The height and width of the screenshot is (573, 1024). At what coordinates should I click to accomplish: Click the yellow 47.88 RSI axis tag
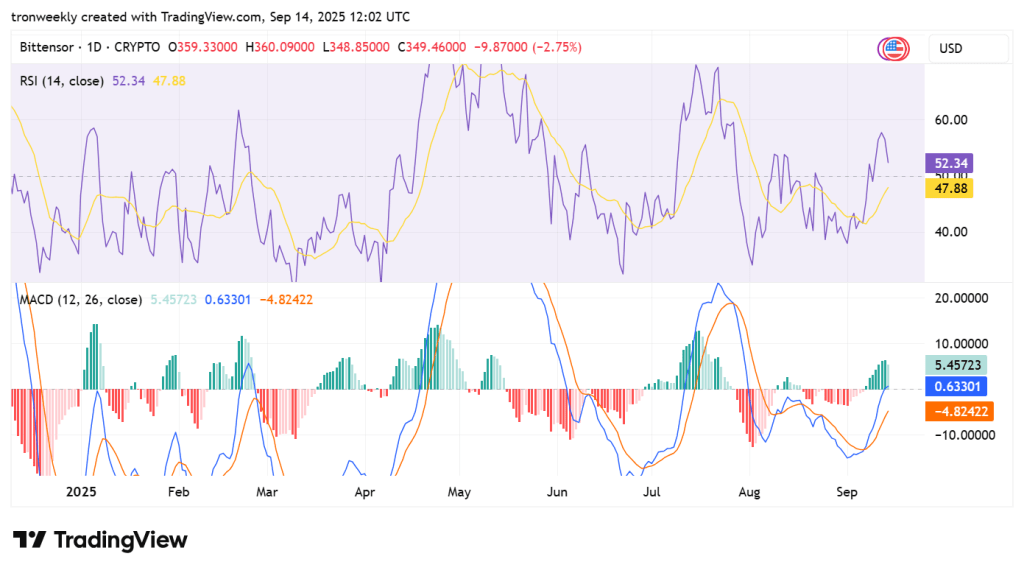point(950,189)
